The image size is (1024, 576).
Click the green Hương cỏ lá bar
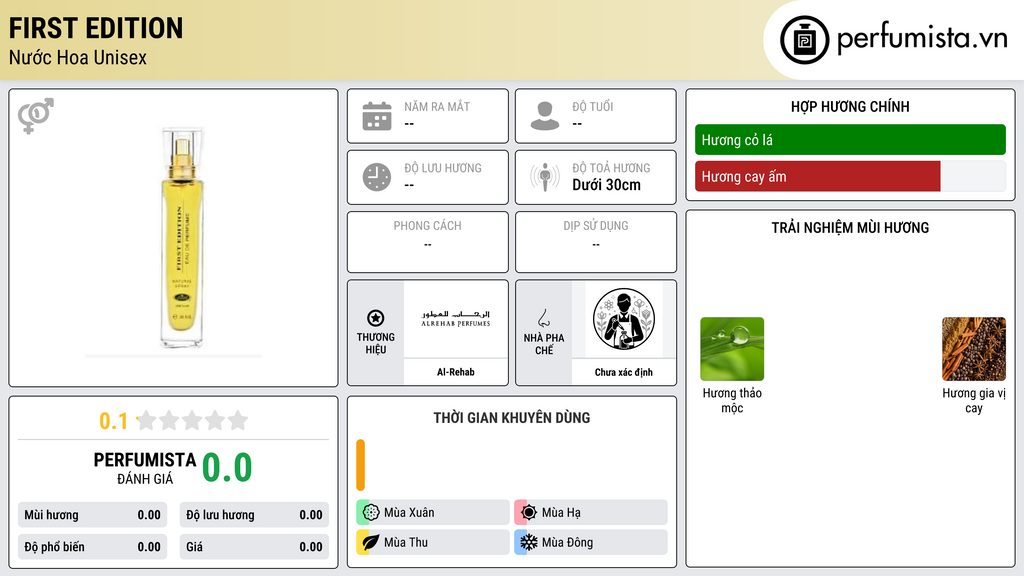click(850, 140)
